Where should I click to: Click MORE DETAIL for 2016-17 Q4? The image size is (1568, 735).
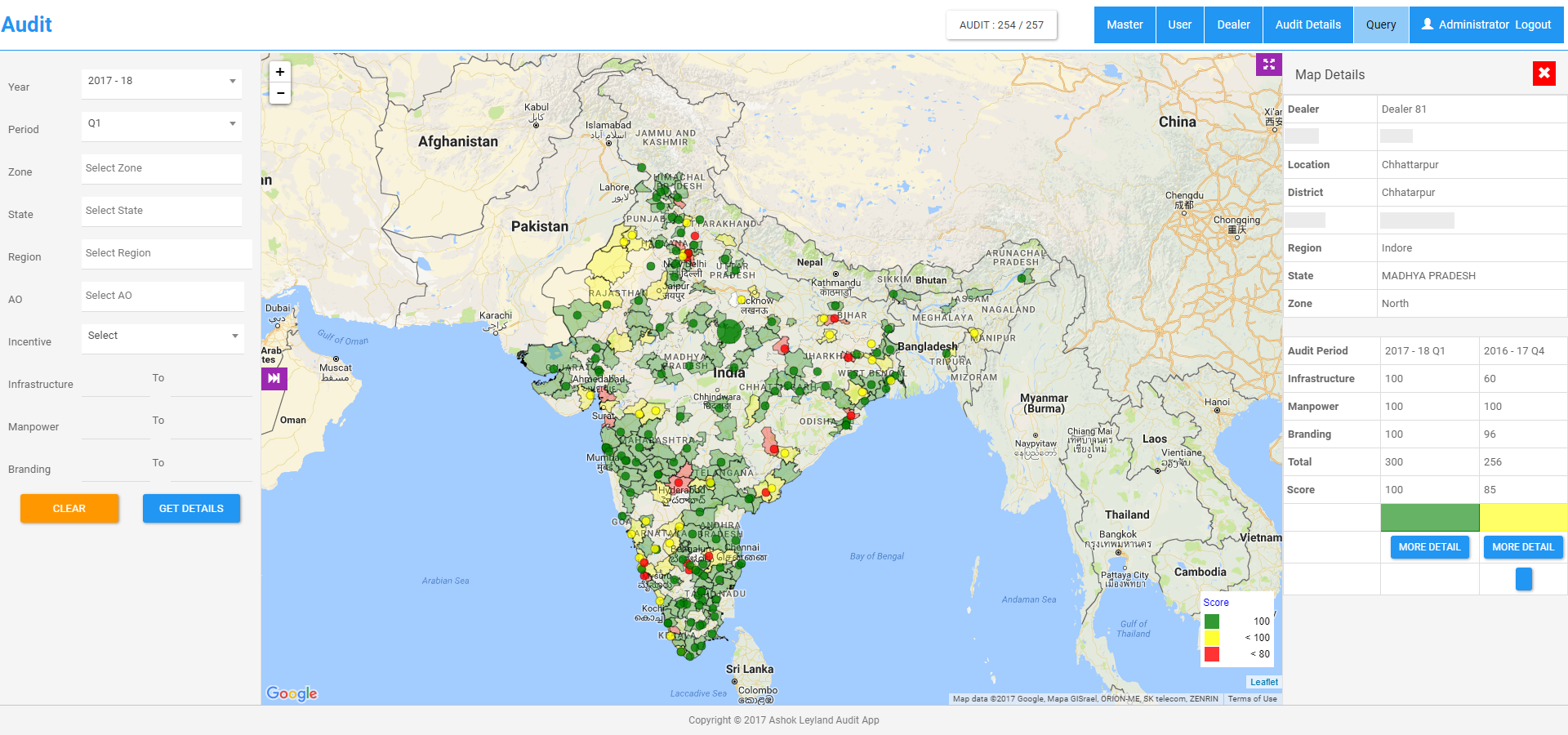click(1523, 547)
